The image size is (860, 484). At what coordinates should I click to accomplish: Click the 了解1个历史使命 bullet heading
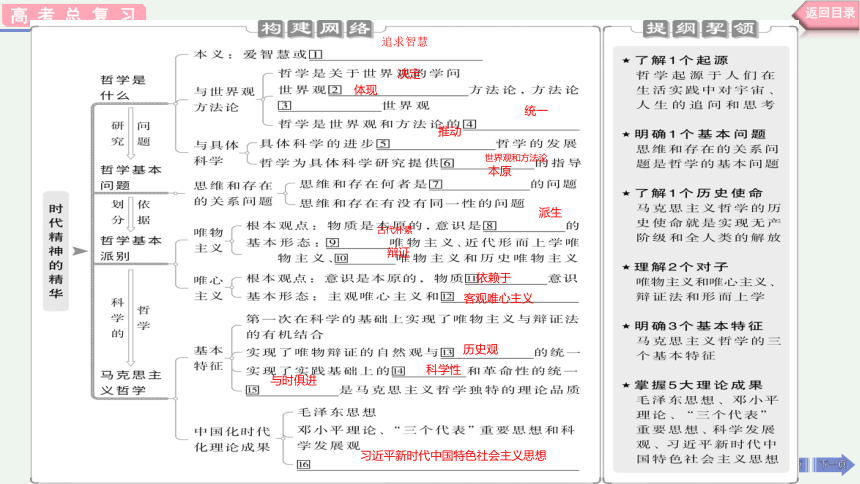699,193
